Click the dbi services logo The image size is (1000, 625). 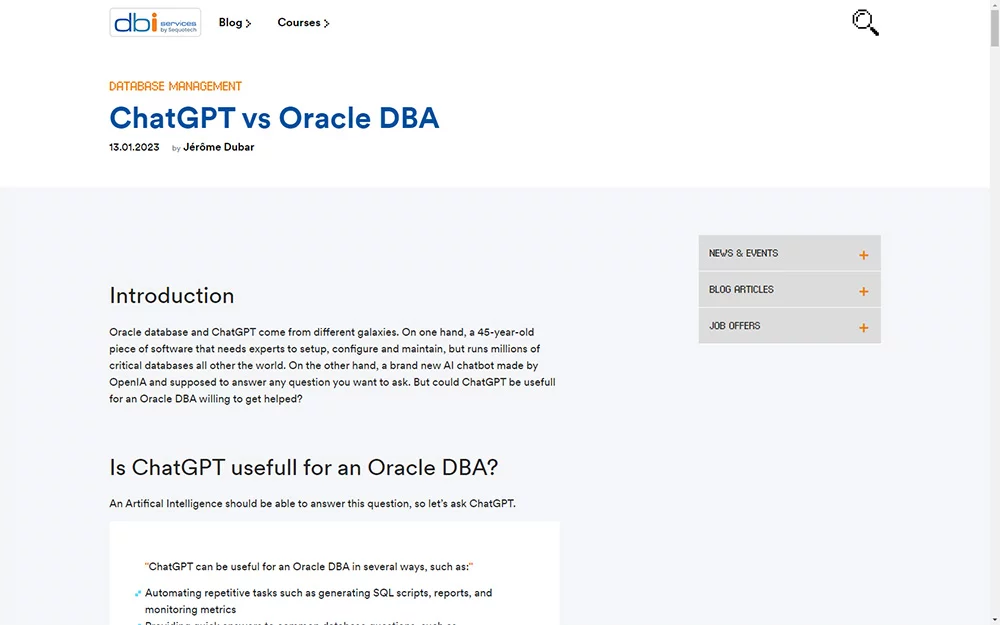(155, 22)
